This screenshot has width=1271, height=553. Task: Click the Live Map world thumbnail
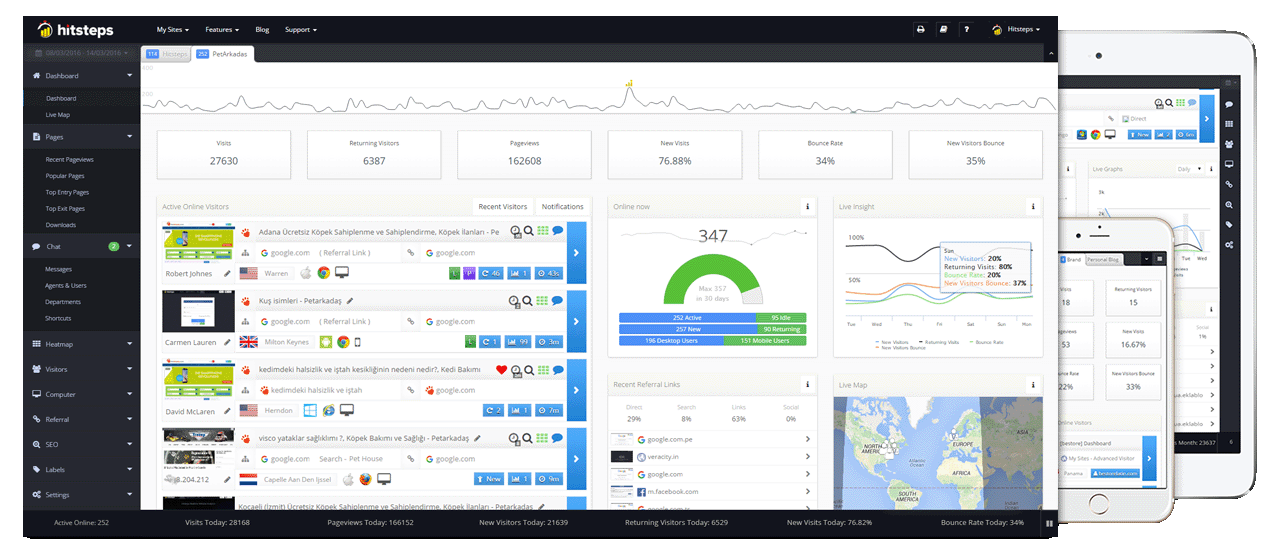point(937,452)
